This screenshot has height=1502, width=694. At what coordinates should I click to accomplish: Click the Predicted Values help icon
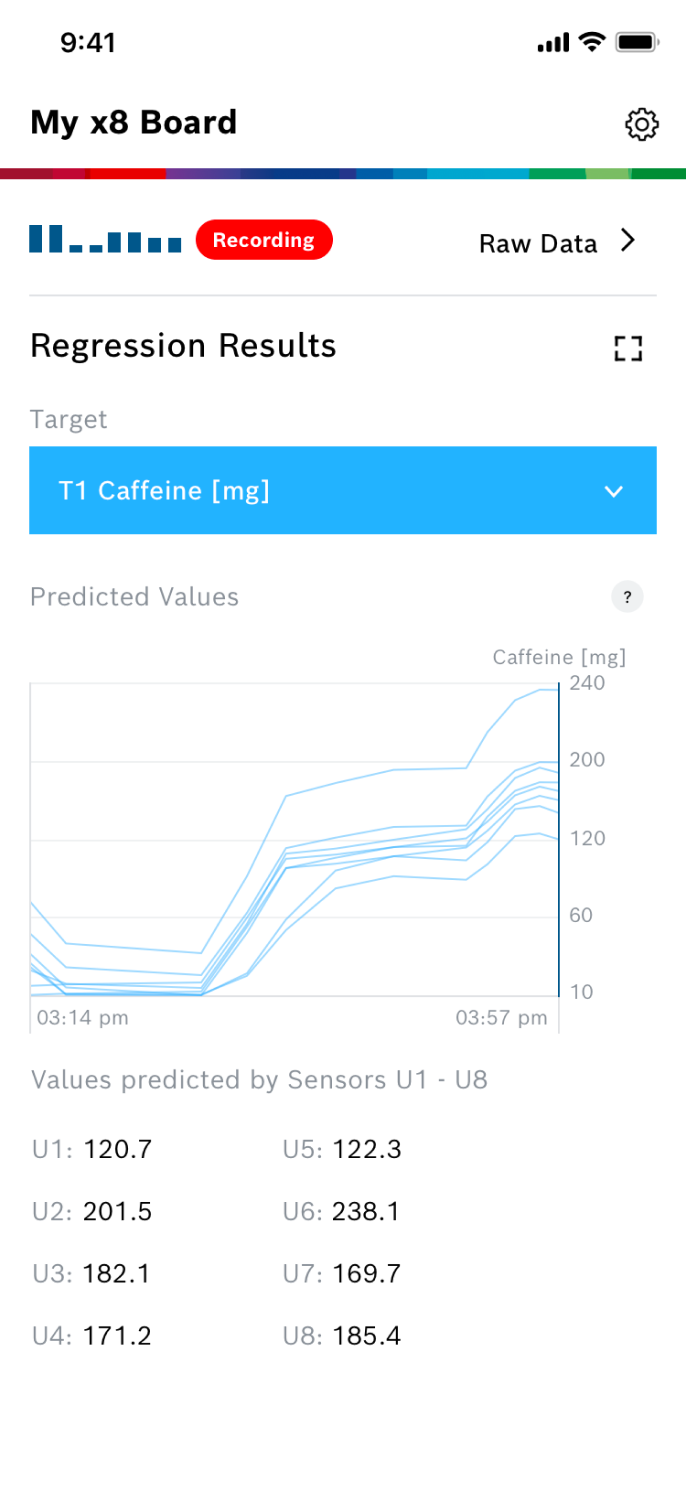click(627, 597)
